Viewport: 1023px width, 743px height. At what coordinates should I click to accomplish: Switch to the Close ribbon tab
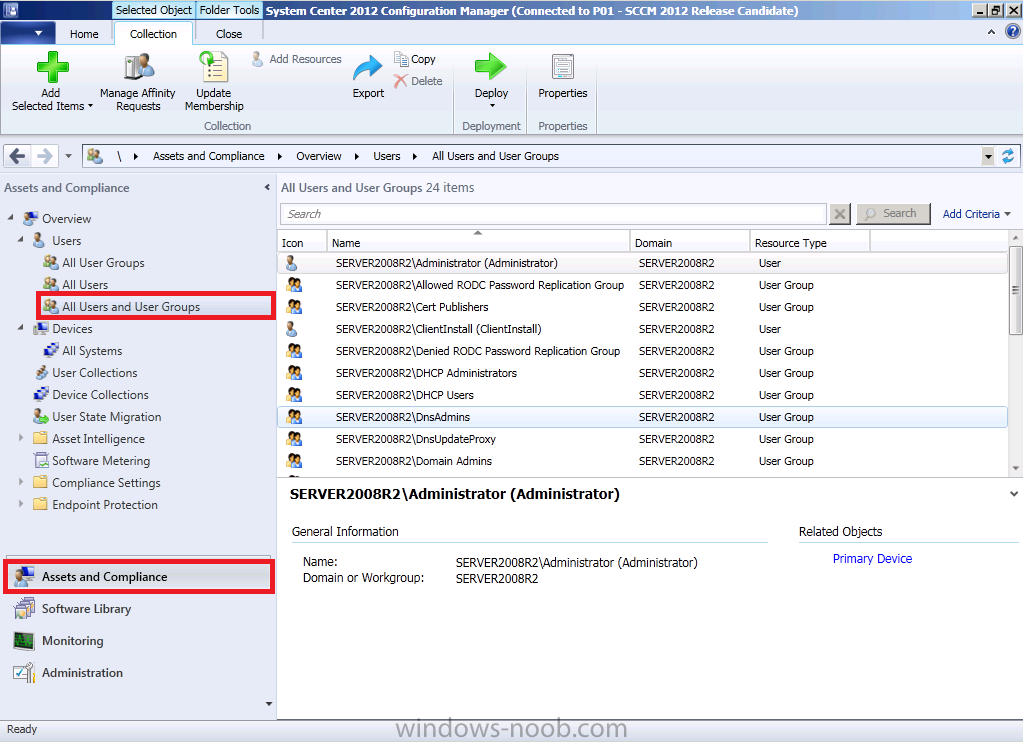229,34
